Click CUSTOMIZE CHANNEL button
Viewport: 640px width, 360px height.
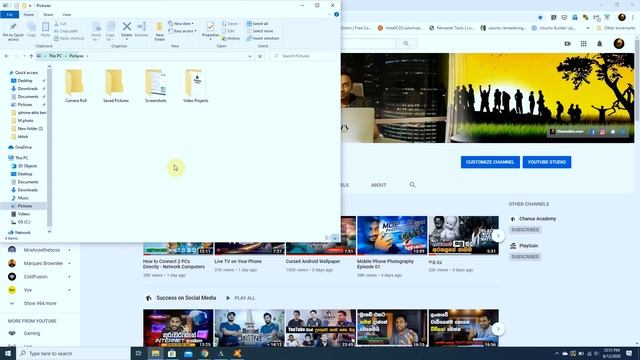click(x=490, y=162)
